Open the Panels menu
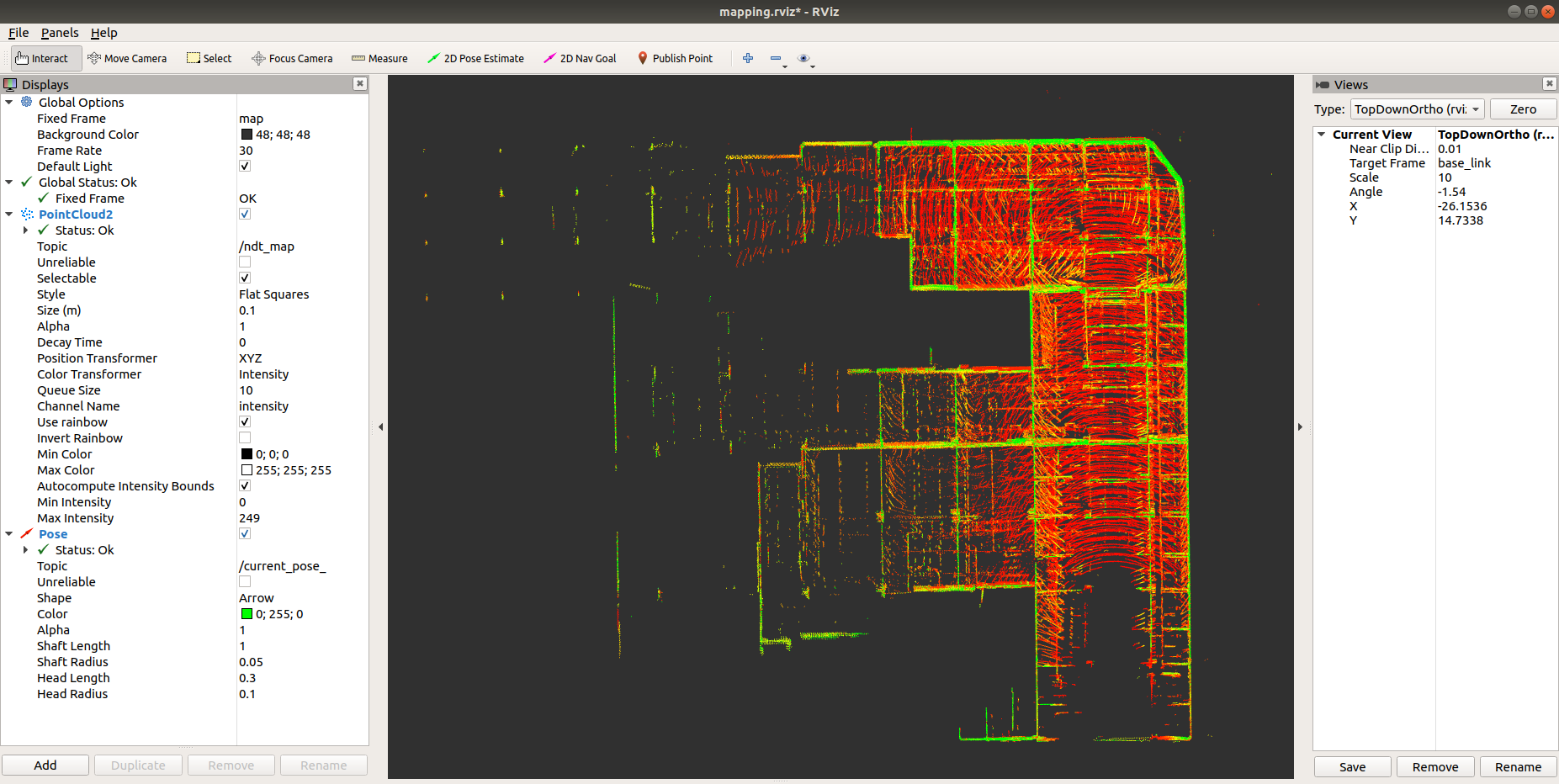 (x=60, y=33)
